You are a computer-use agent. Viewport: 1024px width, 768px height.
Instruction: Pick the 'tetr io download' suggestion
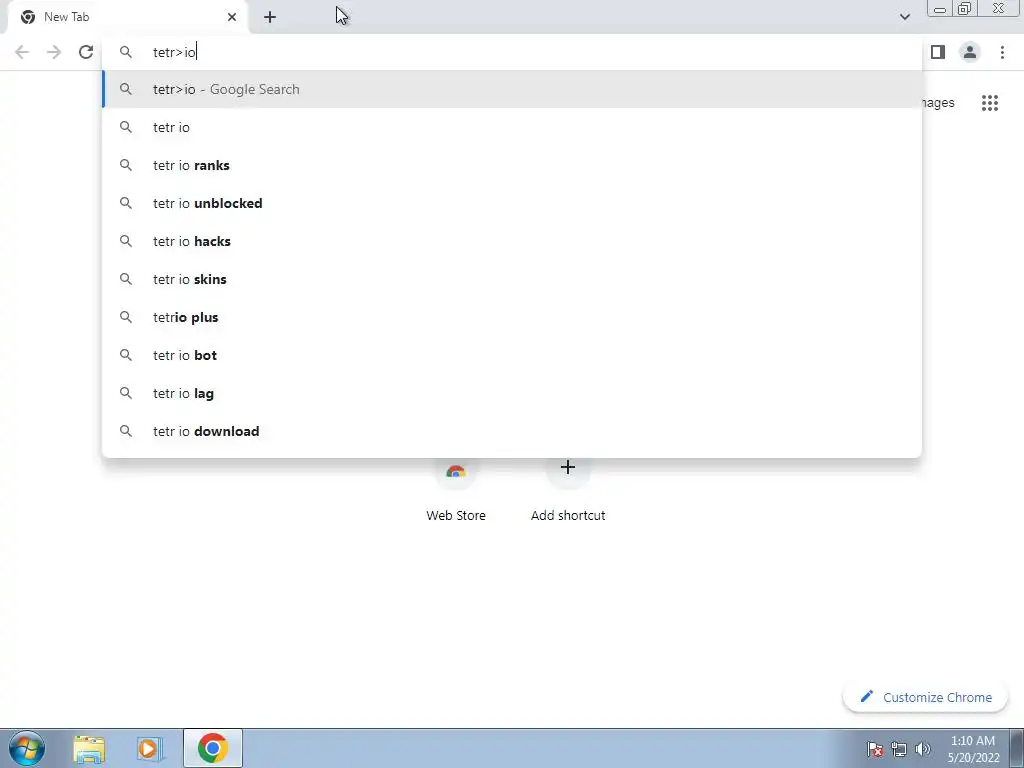pos(513,431)
